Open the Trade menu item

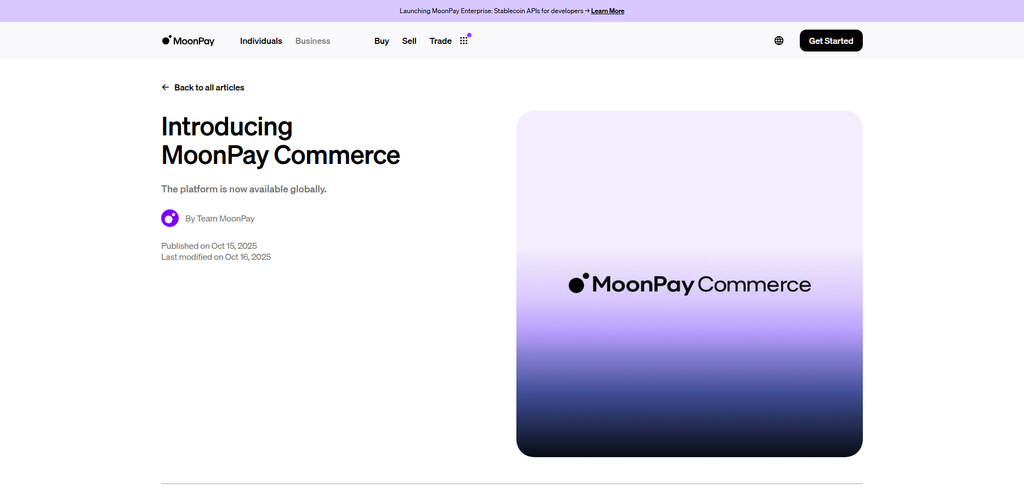pyautogui.click(x=440, y=40)
